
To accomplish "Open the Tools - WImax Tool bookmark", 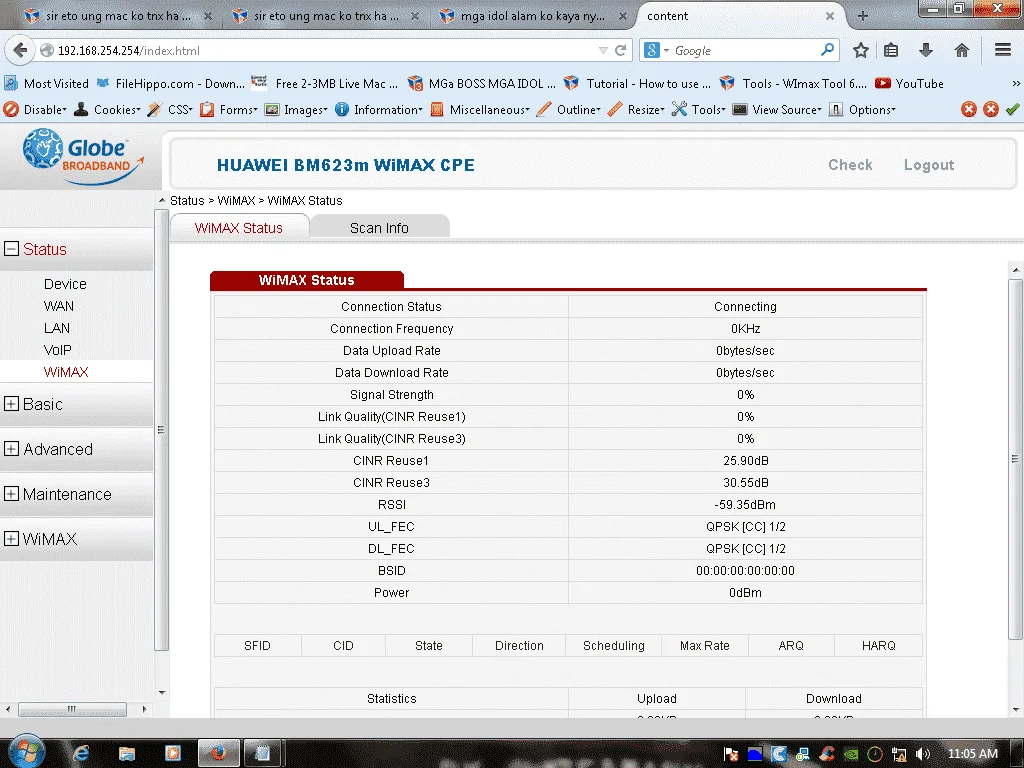I will tap(793, 84).
